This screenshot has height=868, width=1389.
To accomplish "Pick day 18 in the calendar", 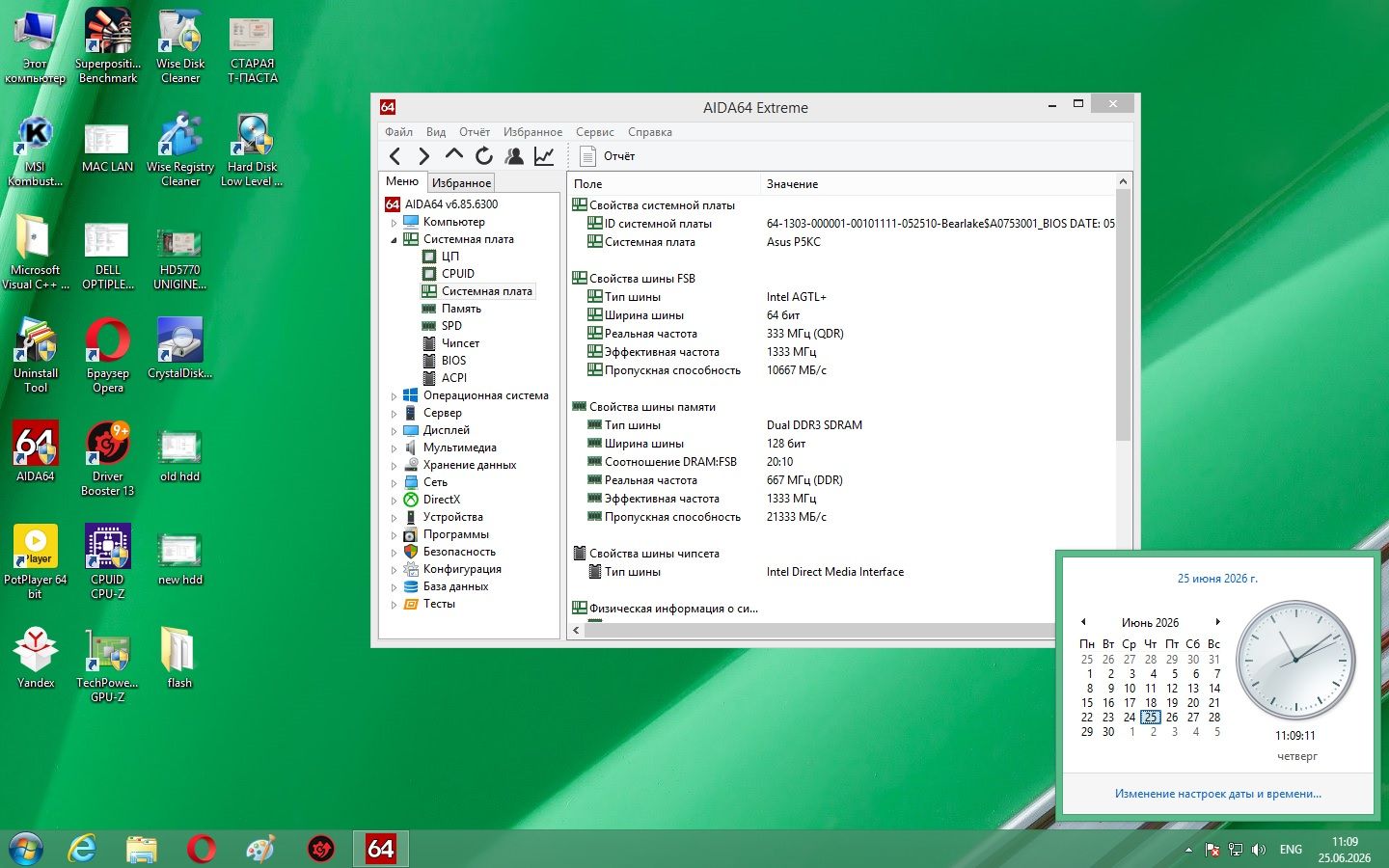I will click(1151, 703).
